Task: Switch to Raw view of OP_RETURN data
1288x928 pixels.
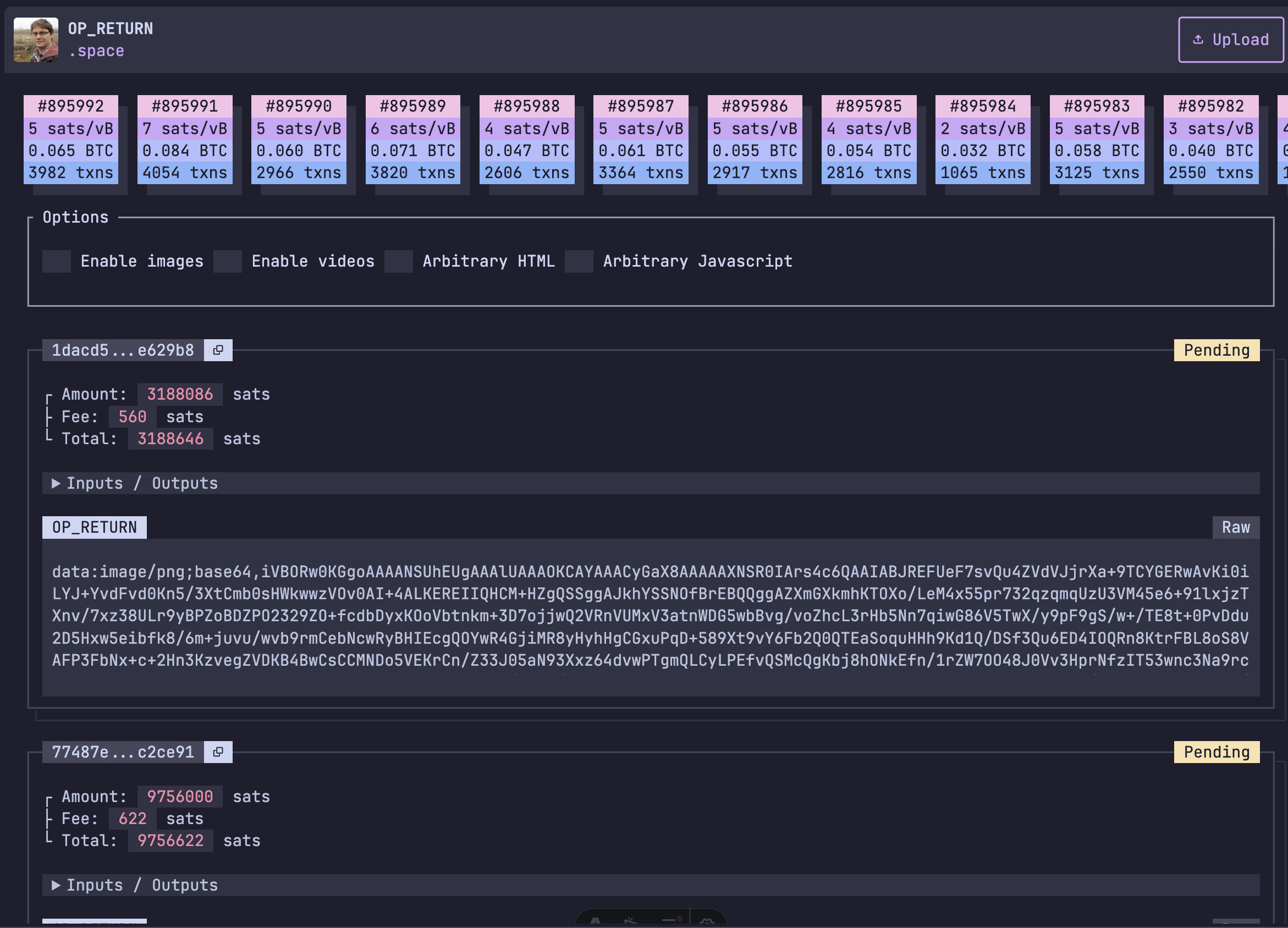Action: click(1235, 528)
